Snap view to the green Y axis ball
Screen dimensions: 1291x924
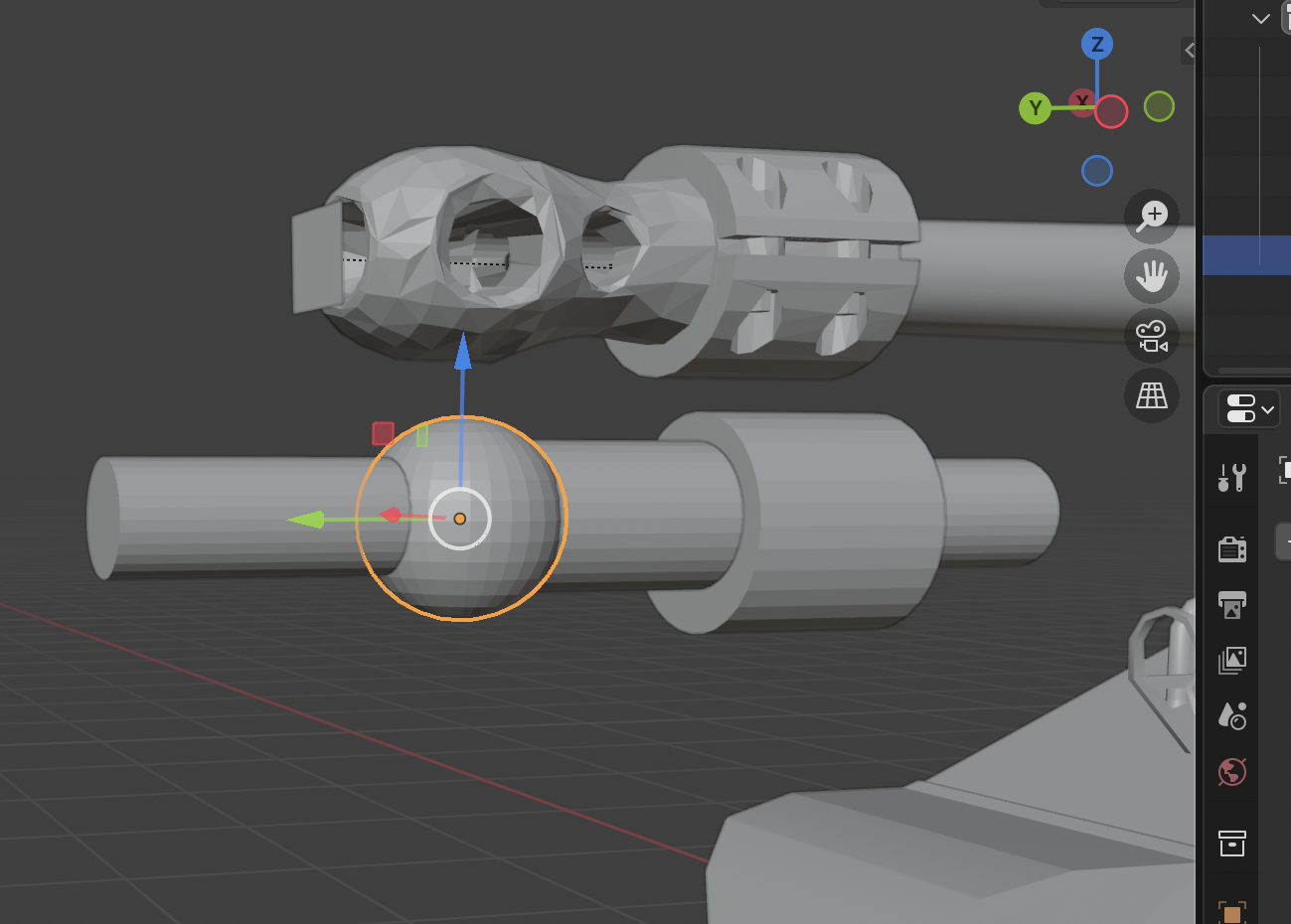tap(1036, 108)
